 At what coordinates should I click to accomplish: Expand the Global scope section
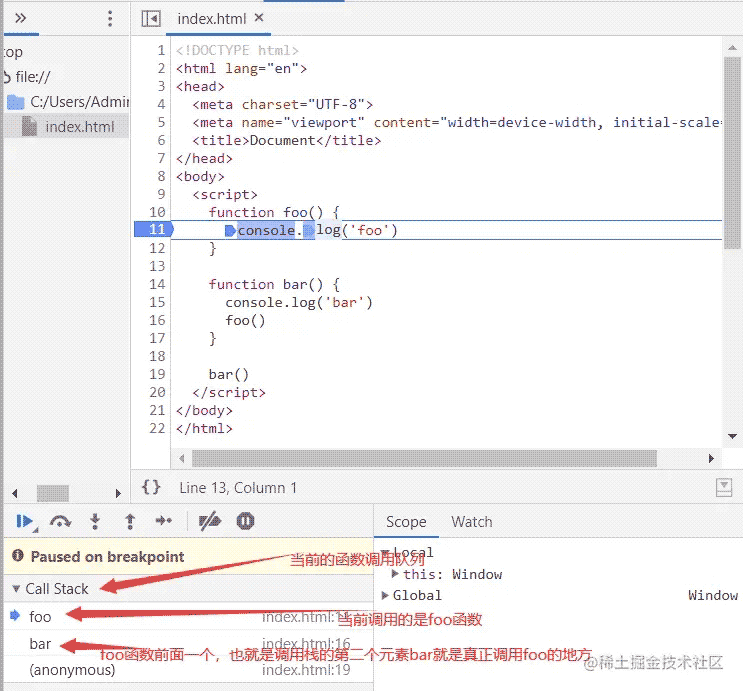click(x=385, y=595)
